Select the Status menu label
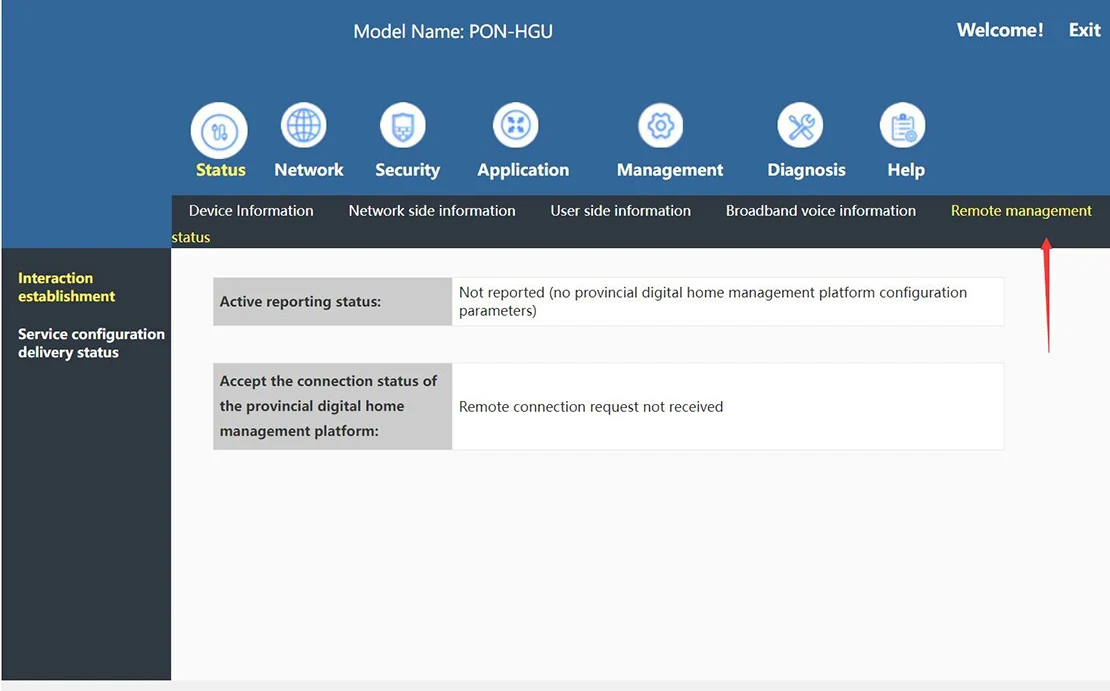This screenshot has width=1110, height=691. tap(221, 170)
